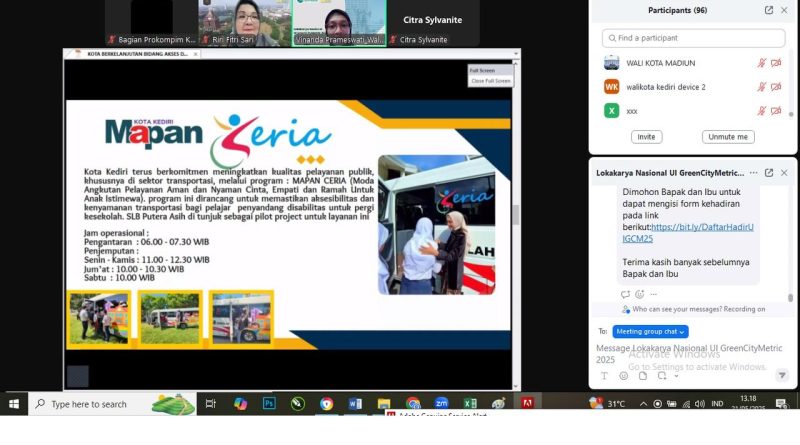Viewport: 800px width, 445px height.
Task: Open notification center on taskbar
Action: pyautogui.click(x=782, y=404)
